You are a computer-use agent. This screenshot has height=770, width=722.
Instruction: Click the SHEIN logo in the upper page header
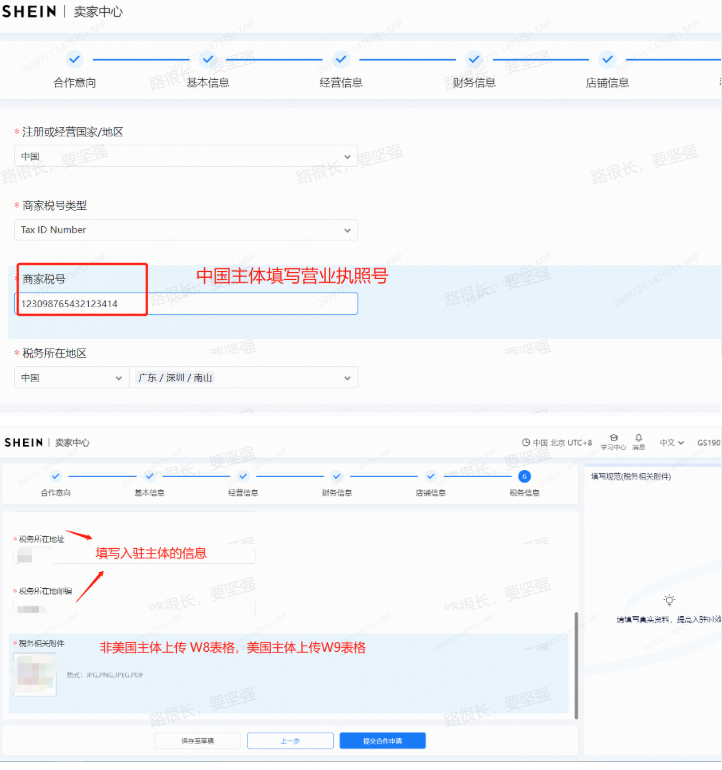pos(29,11)
